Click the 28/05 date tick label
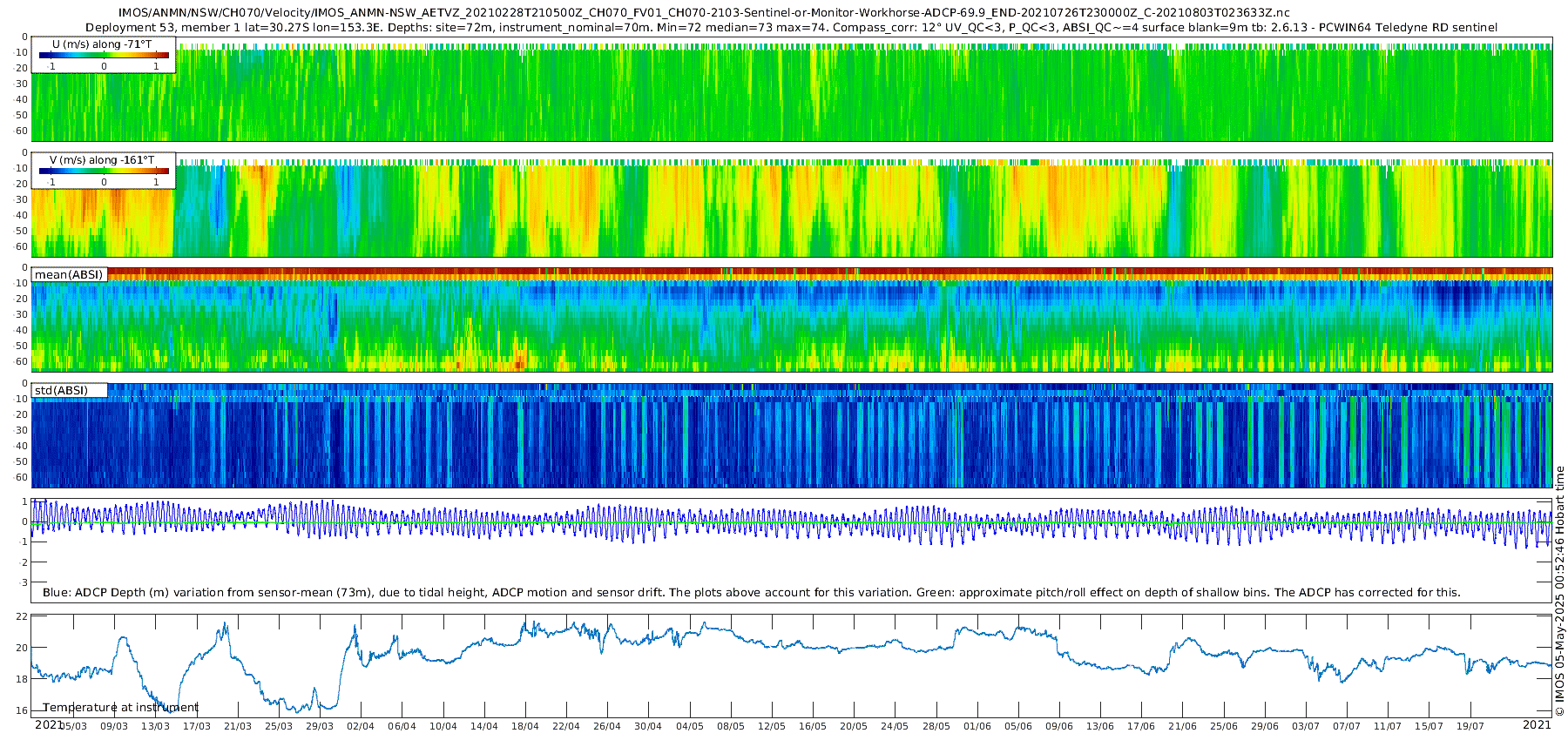Viewport: 1568px width, 740px height. [x=936, y=726]
